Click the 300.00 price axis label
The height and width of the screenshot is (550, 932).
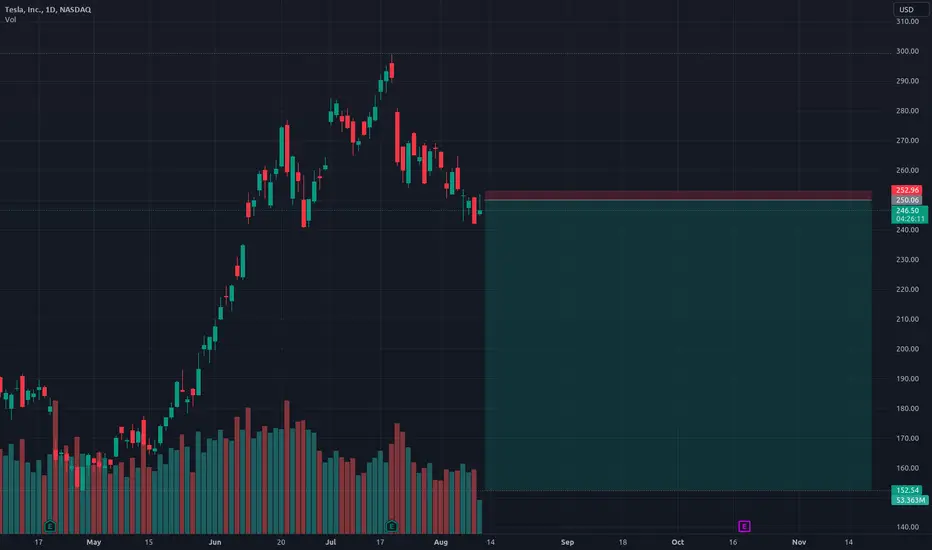pyautogui.click(x=908, y=51)
